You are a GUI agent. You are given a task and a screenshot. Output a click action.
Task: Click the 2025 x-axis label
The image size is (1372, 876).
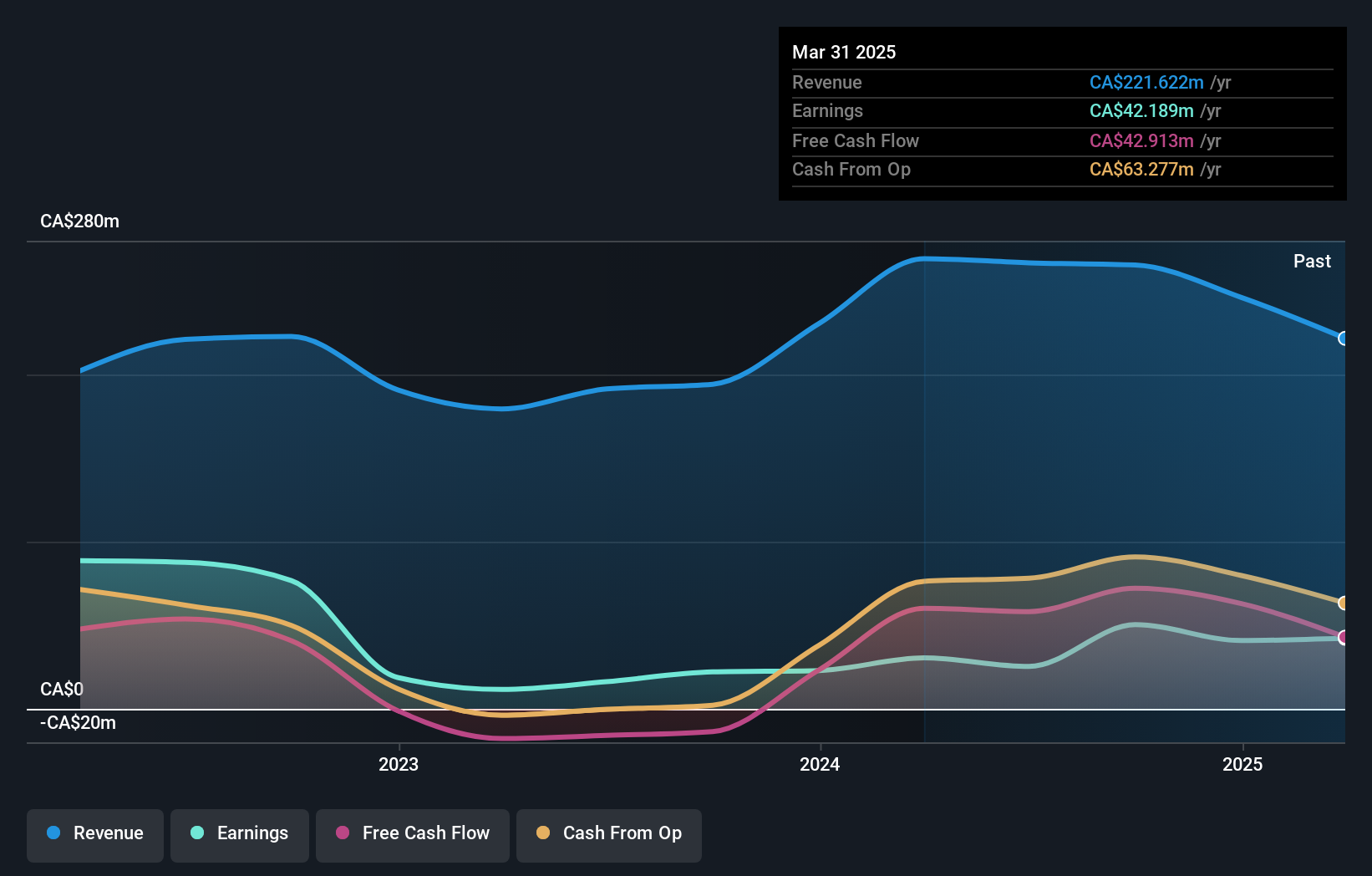(x=1242, y=764)
